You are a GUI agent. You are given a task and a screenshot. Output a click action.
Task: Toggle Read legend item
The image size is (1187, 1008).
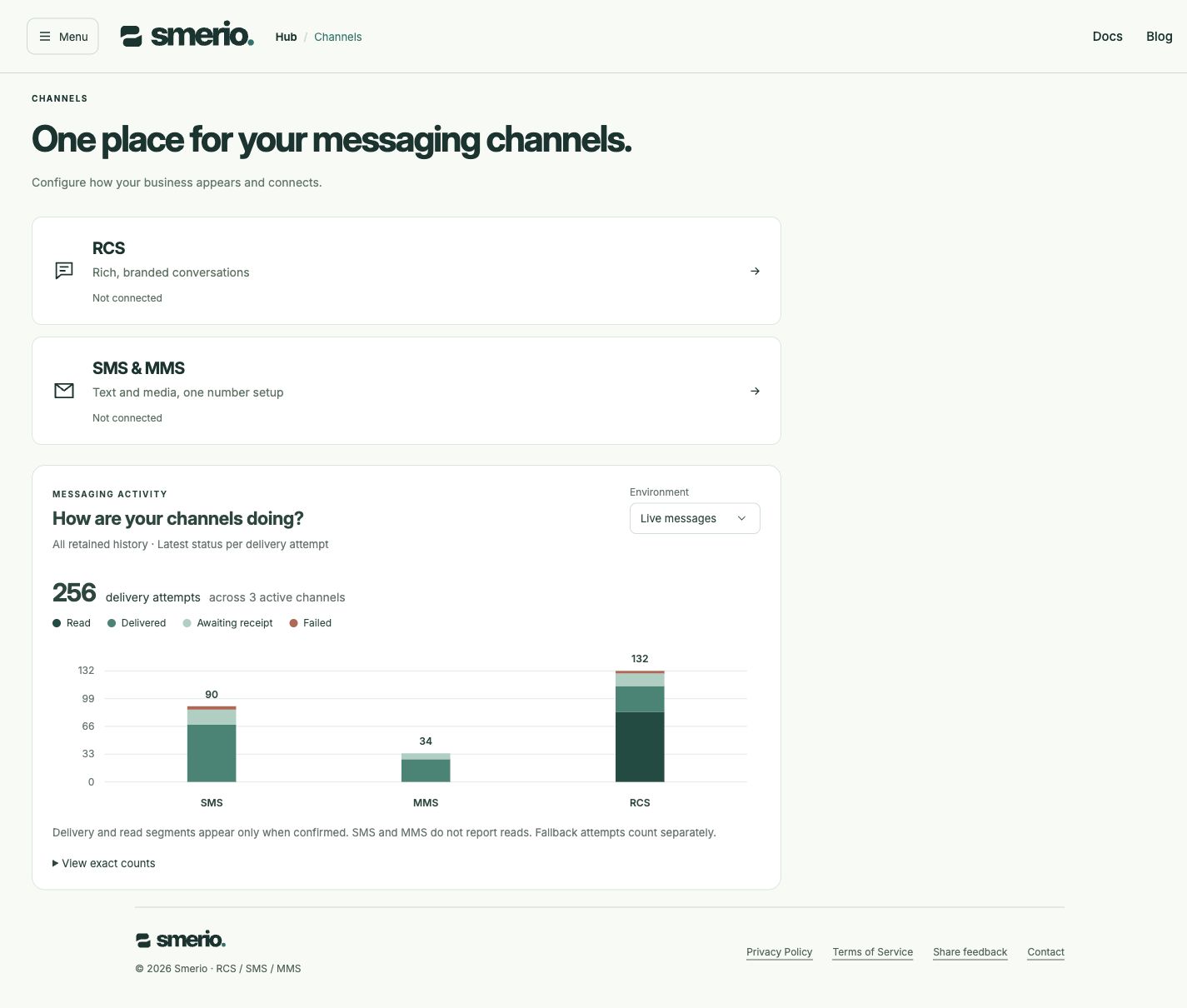[x=72, y=623]
